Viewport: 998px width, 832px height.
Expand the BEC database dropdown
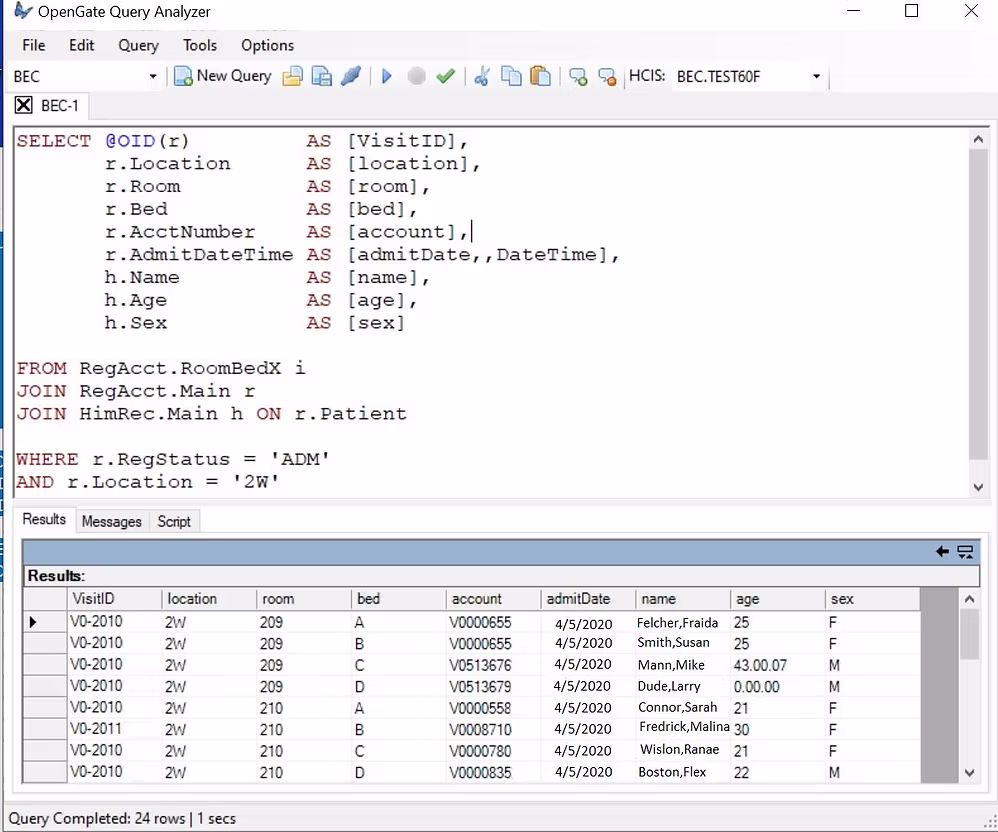[153, 77]
